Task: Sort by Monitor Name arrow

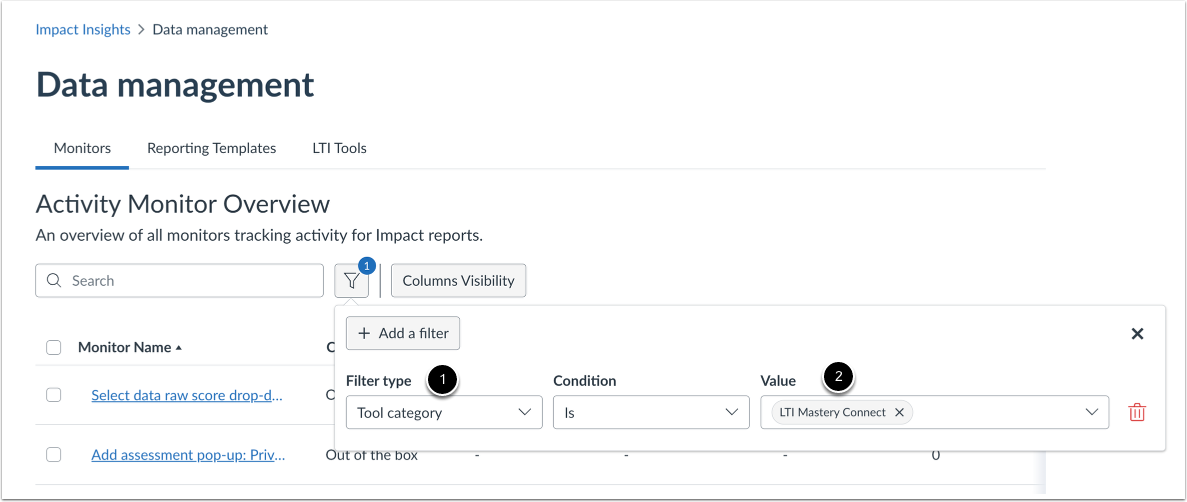Action: [179, 348]
